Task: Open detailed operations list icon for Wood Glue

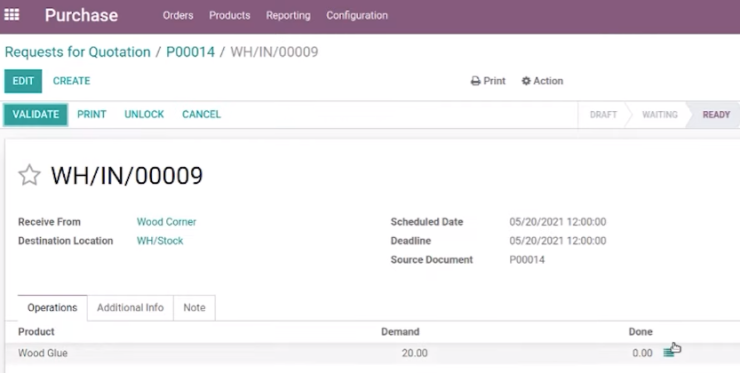Action: tap(669, 353)
